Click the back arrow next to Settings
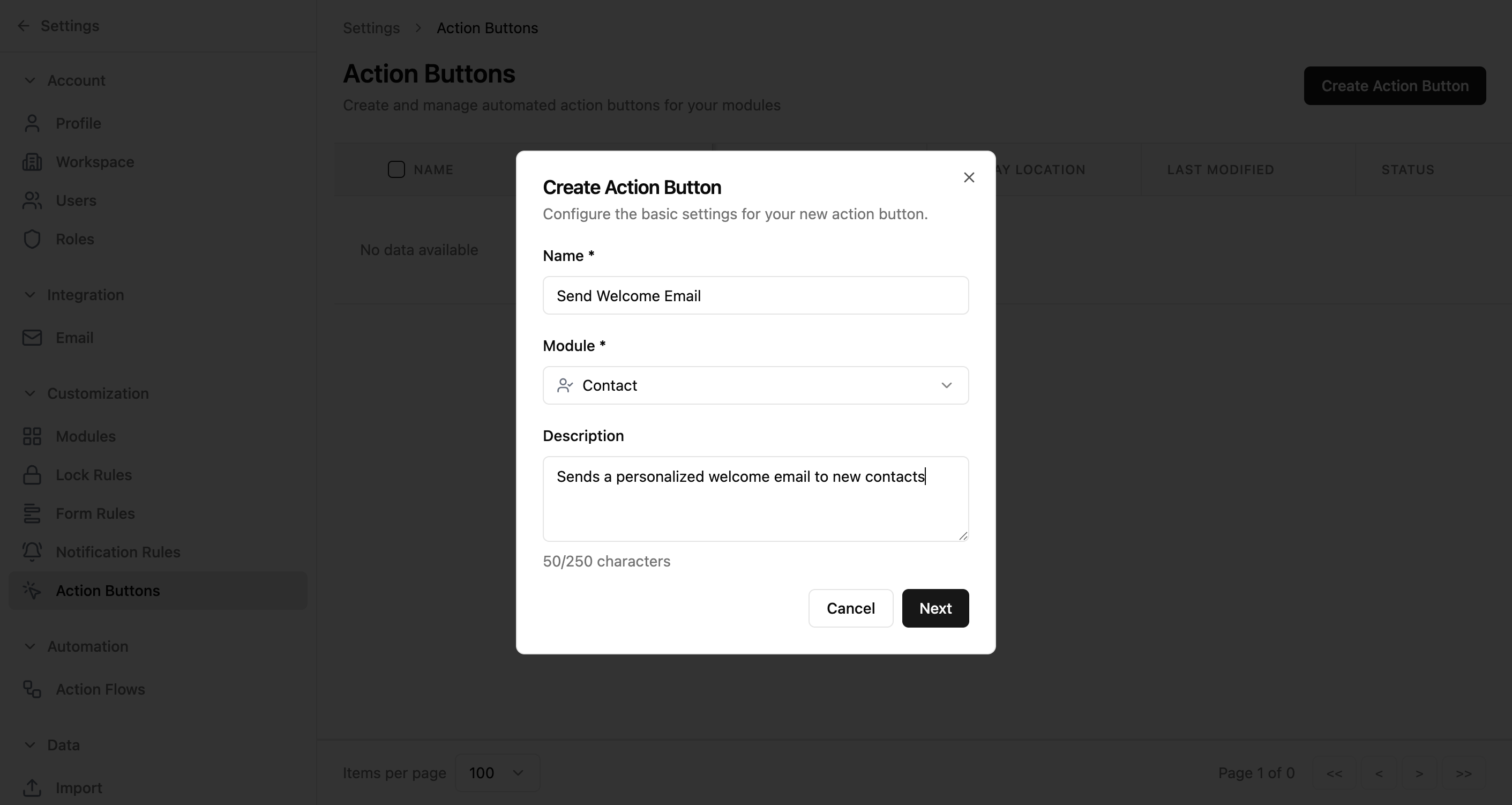 pyautogui.click(x=24, y=26)
